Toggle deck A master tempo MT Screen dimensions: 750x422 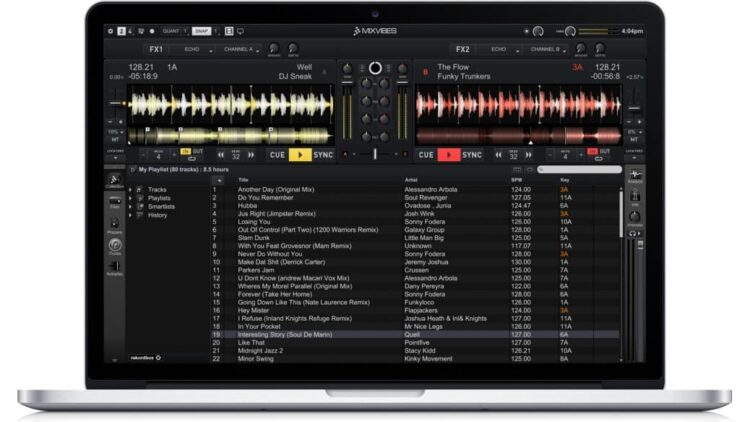tap(115, 140)
